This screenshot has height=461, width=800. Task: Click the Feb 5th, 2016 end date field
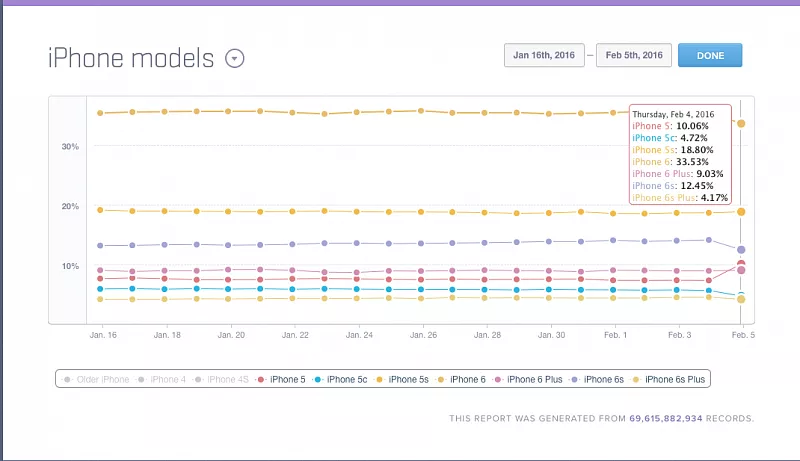click(633, 55)
